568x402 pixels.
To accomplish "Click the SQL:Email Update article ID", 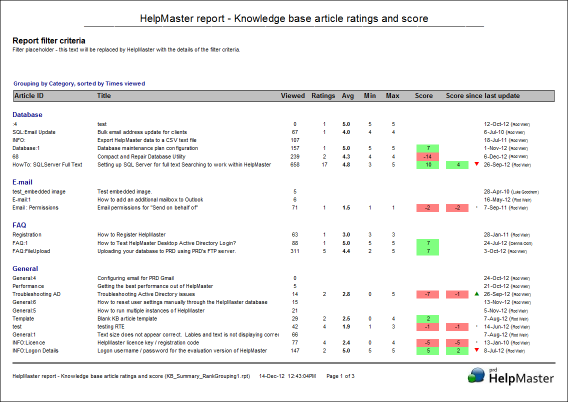I will coord(34,132).
